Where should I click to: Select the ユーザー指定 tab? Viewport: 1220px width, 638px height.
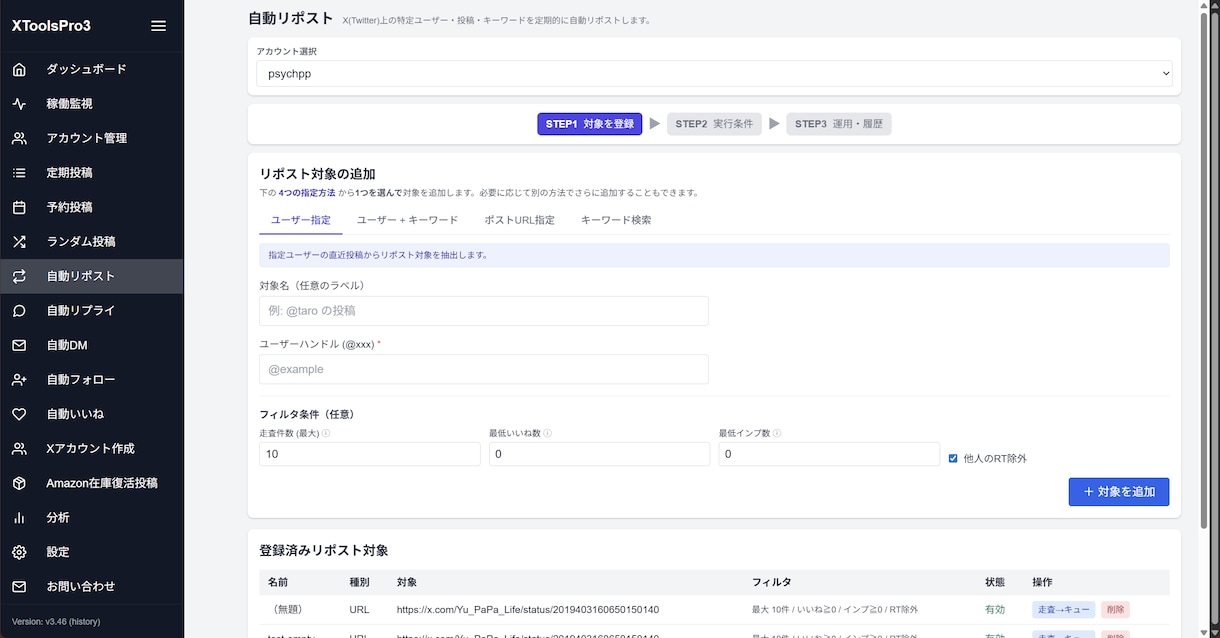tap(301, 220)
